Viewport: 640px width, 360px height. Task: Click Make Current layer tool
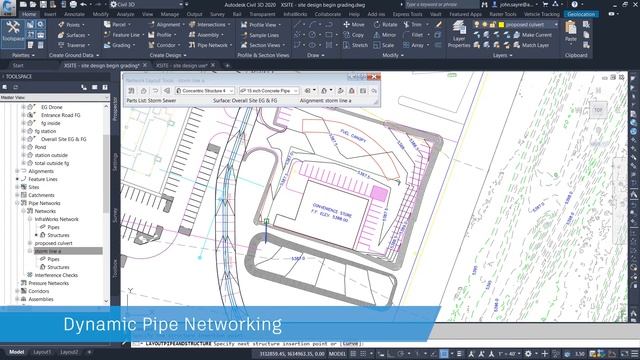(x=533, y=35)
